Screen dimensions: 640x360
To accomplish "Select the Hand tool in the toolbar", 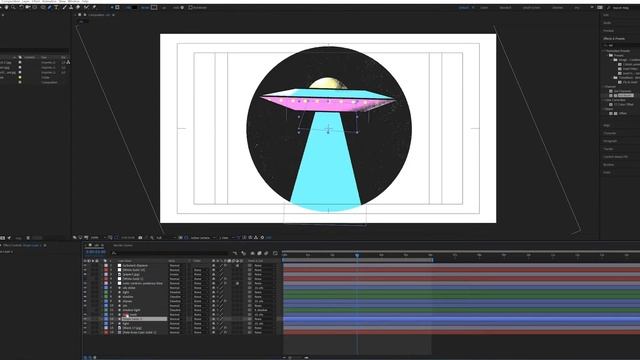I will pos(7,7).
